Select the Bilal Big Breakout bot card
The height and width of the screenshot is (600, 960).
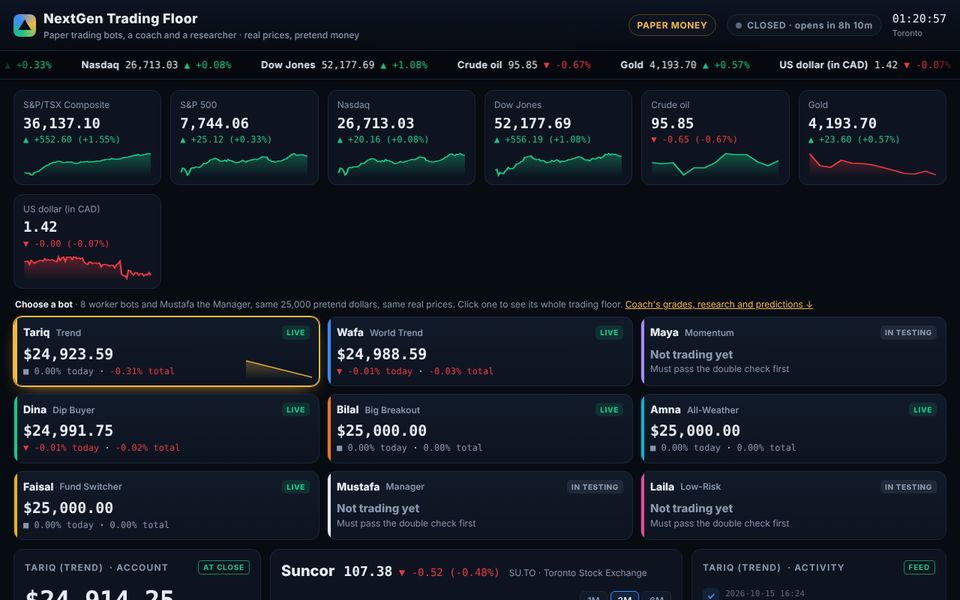[x=480, y=429]
